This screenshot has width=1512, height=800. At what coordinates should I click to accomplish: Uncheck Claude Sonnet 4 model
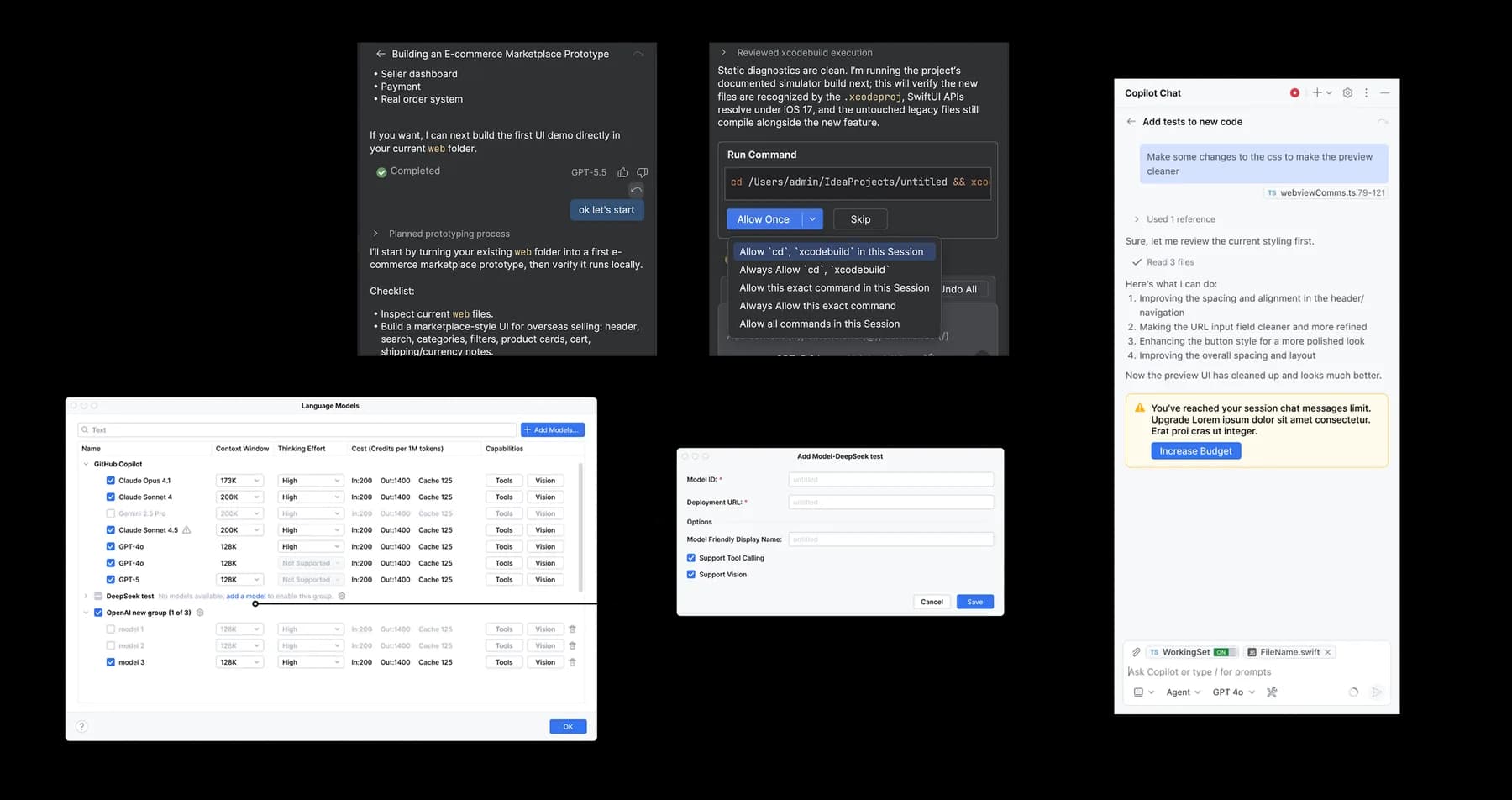[x=110, y=497]
